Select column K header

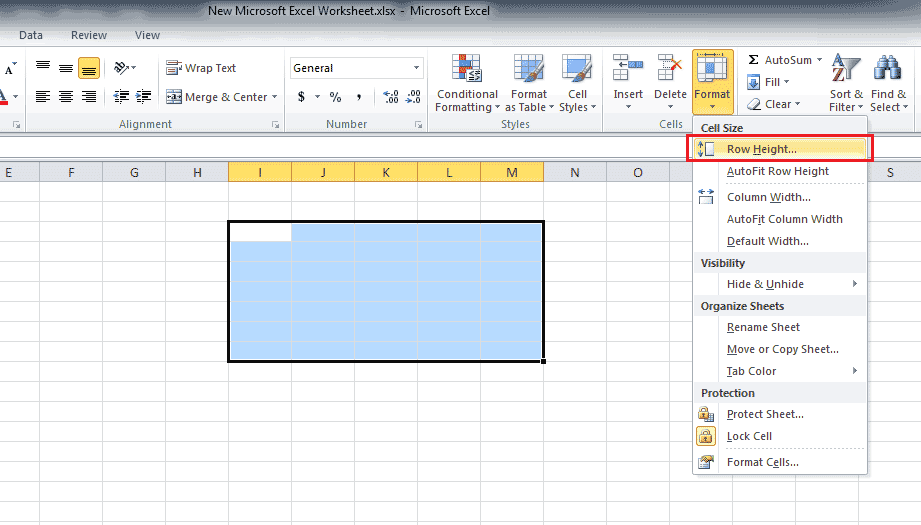click(386, 173)
